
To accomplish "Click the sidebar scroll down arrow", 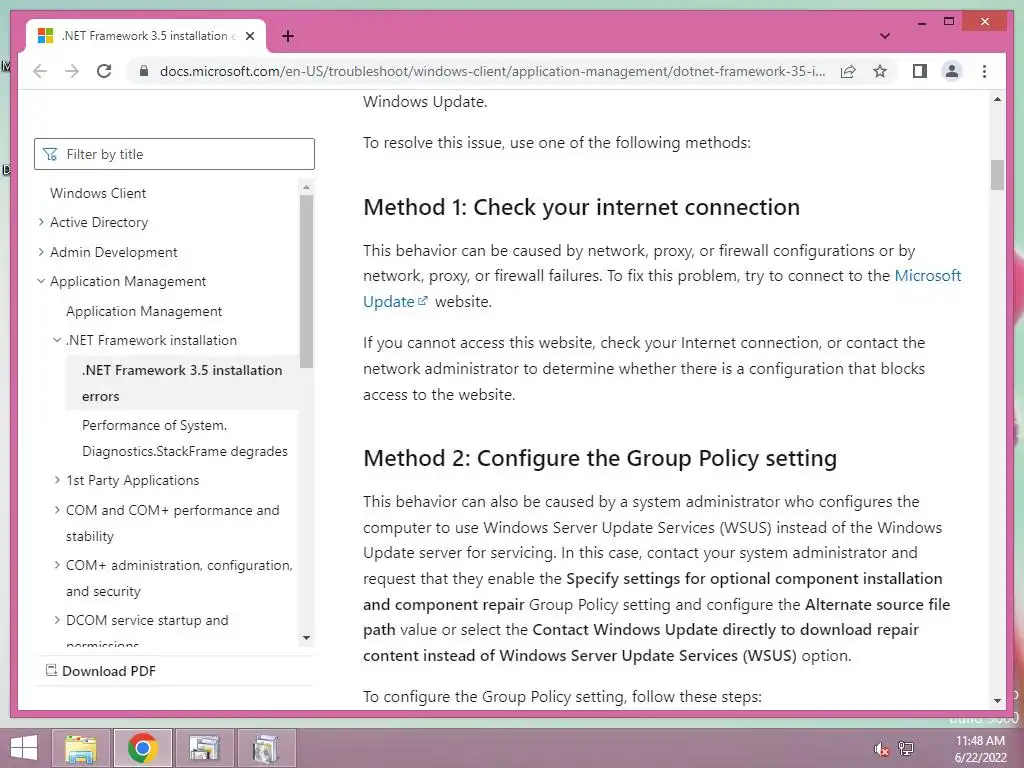I will pyautogui.click(x=306, y=638).
